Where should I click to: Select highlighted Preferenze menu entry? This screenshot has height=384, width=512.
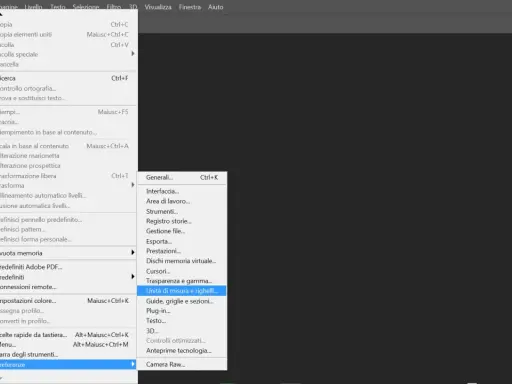(68, 365)
